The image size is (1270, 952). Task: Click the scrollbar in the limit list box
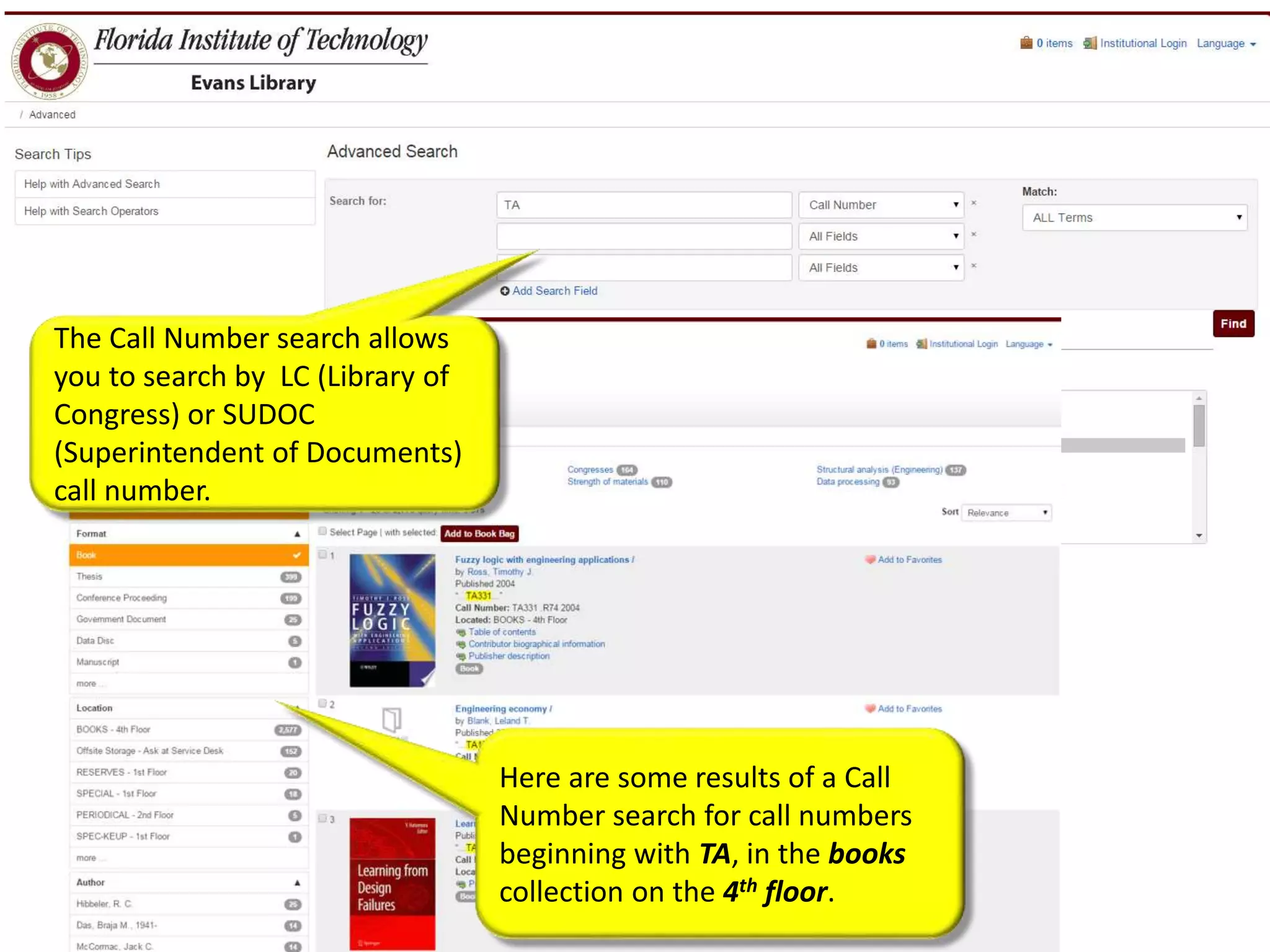point(1199,425)
